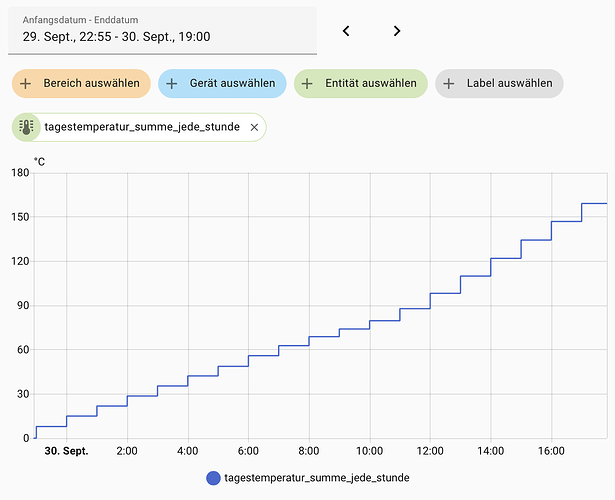Click the 120 y-axis value
Screen dimensions: 615x500
[x=20, y=261]
